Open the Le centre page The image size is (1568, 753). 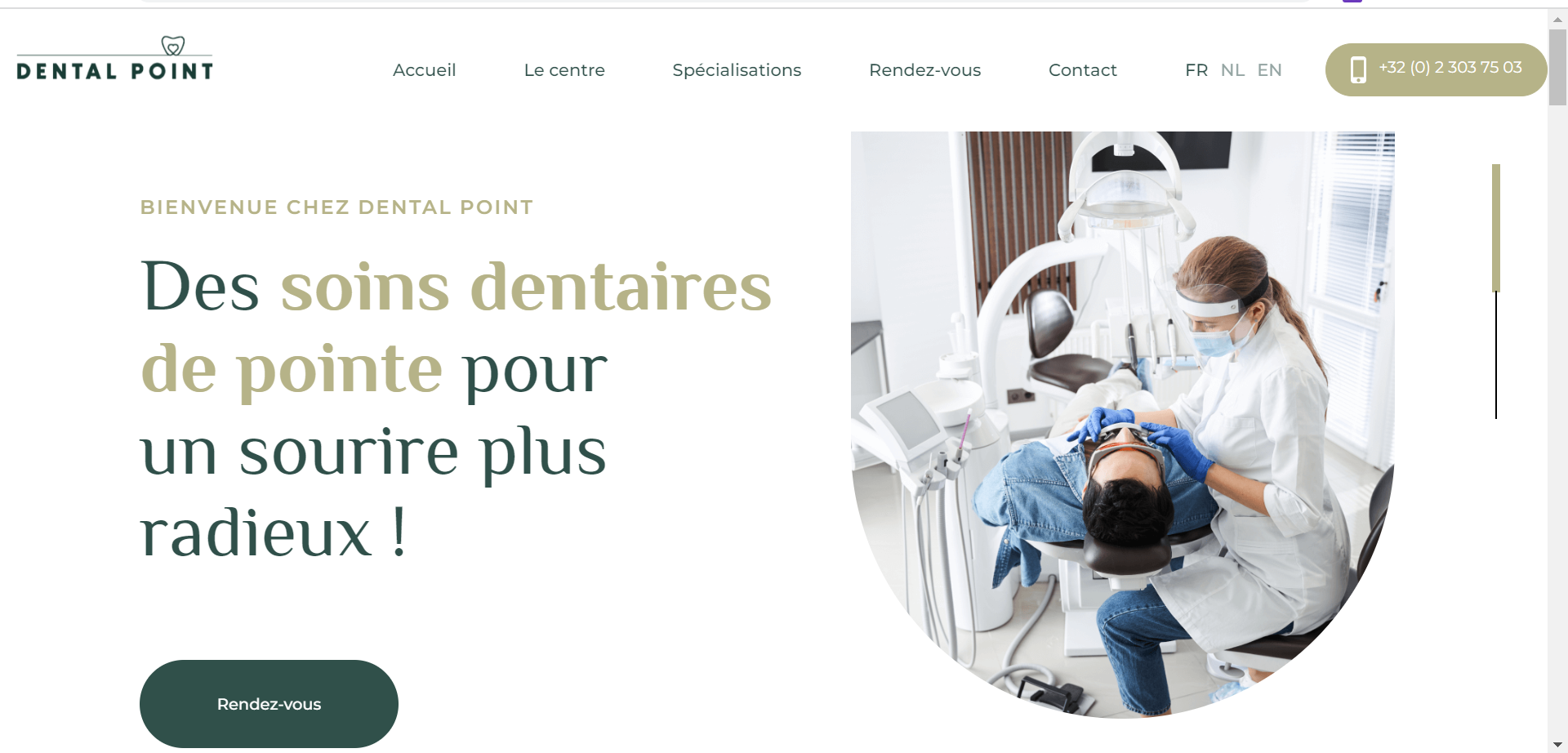pyautogui.click(x=564, y=70)
